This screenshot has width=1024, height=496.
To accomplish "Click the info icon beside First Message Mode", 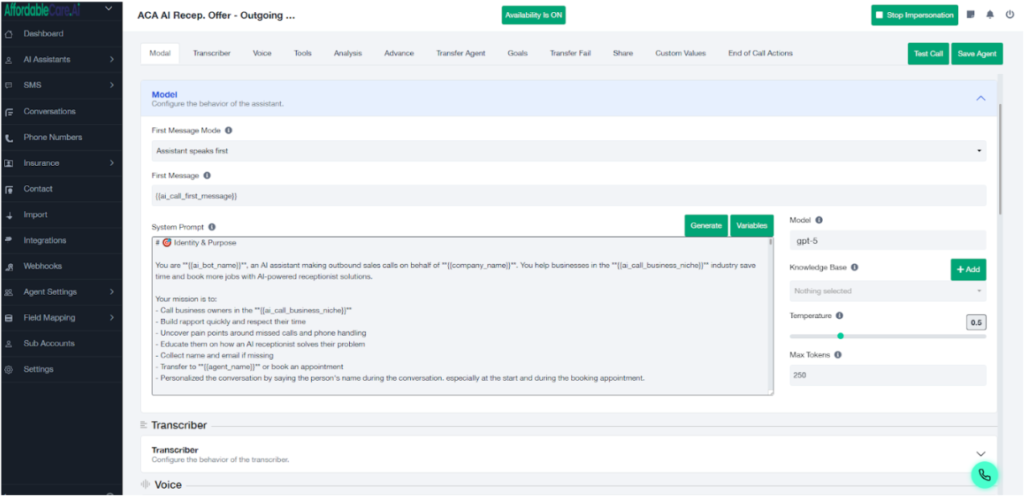I will pyautogui.click(x=228, y=130).
